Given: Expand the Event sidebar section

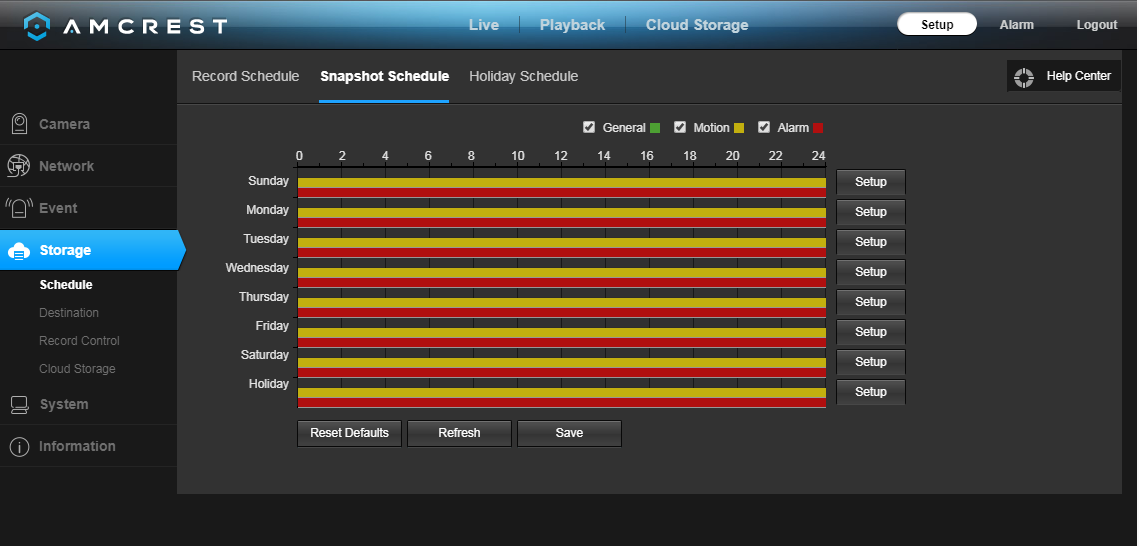Looking at the screenshot, I should 88,208.
